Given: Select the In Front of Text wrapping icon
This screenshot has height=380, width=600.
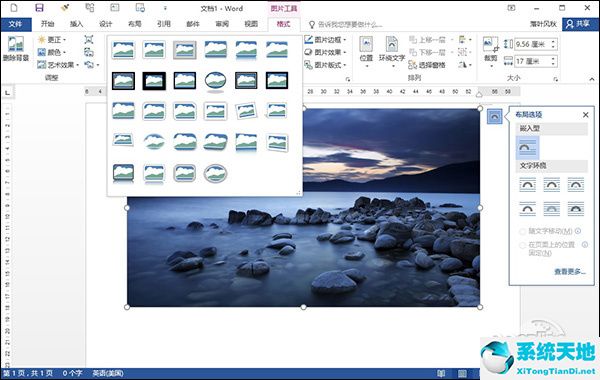Looking at the screenshot, I should tap(576, 209).
